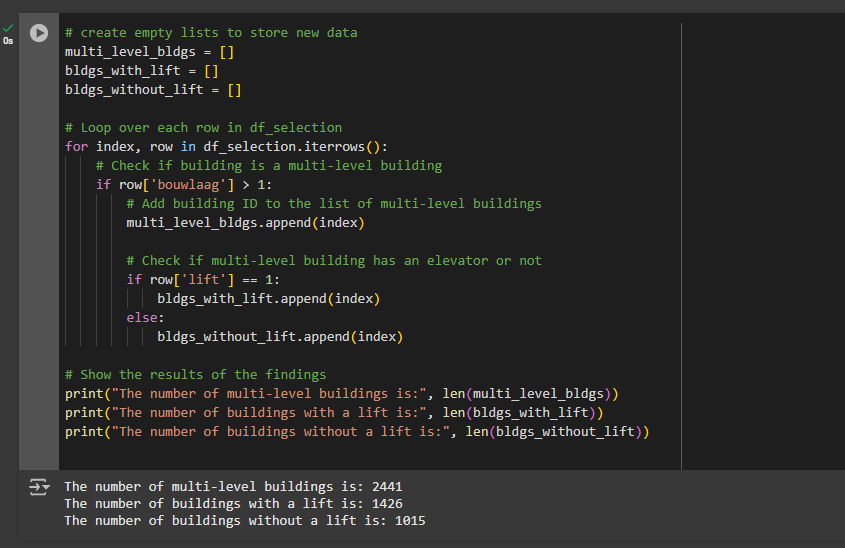Click the 0s execution time label
Image resolution: width=845 pixels, height=548 pixels.
coord(9,41)
